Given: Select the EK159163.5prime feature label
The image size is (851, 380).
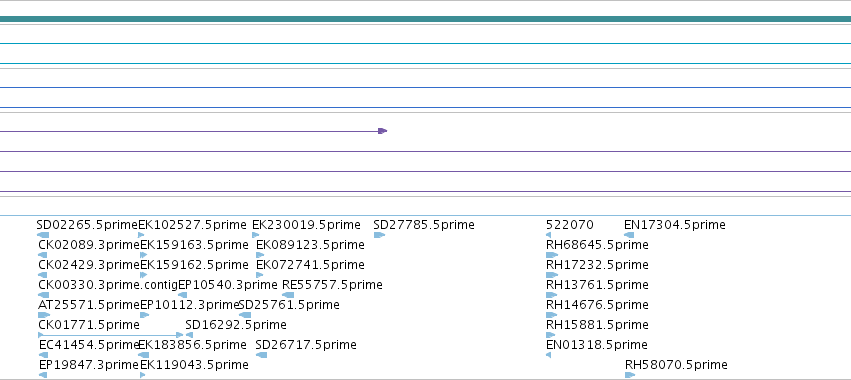Looking at the screenshot, I should 194,245.
